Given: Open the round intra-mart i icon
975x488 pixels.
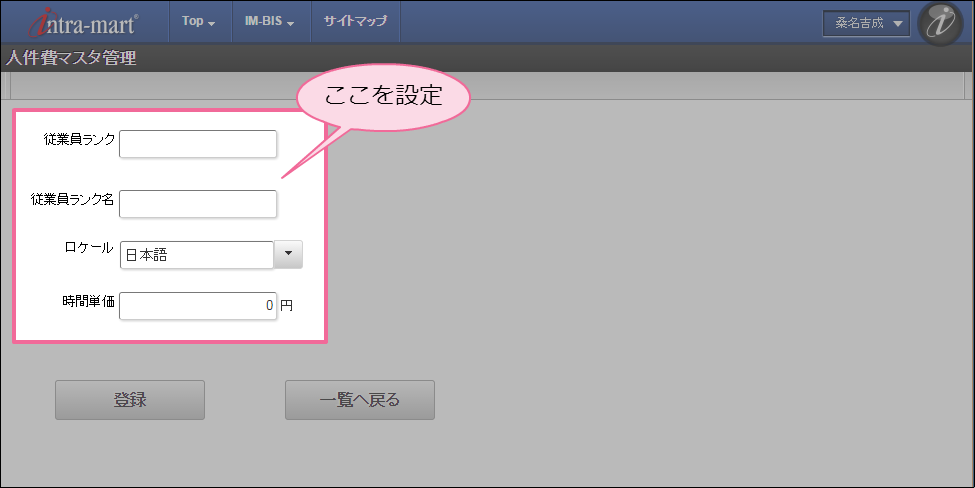Looking at the screenshot, I should 941,24.
